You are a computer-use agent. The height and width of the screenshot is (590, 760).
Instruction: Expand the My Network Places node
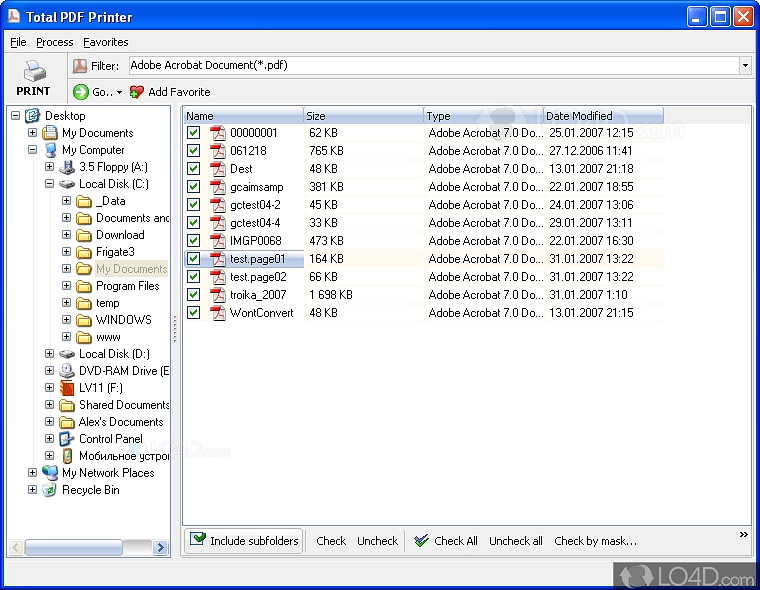(x=32, y=472)
